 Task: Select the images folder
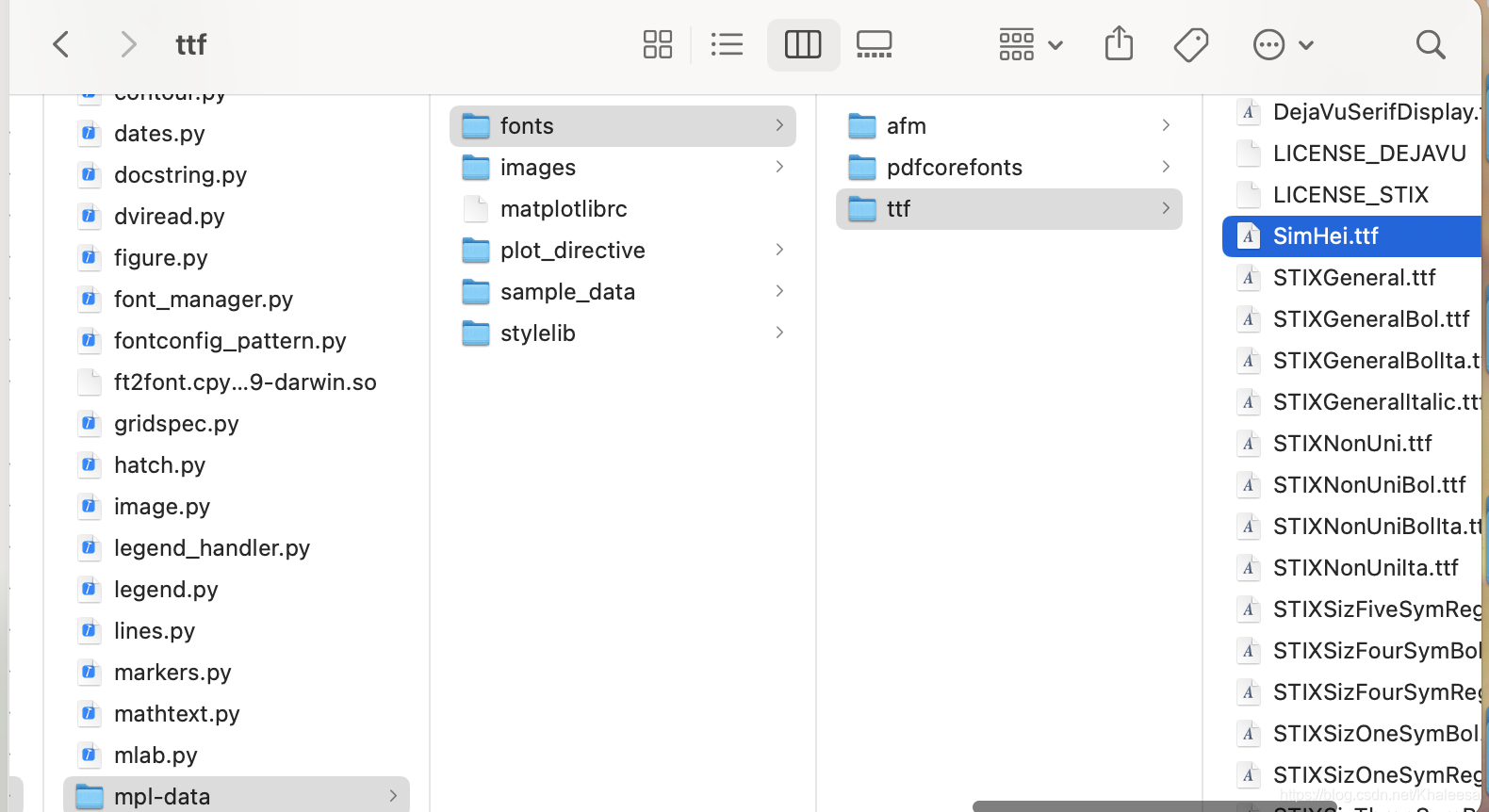coord(623,167)
